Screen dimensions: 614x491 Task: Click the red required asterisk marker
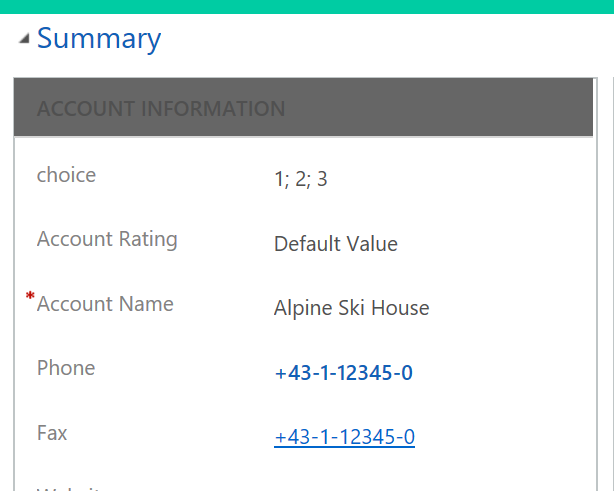[30, 297]
